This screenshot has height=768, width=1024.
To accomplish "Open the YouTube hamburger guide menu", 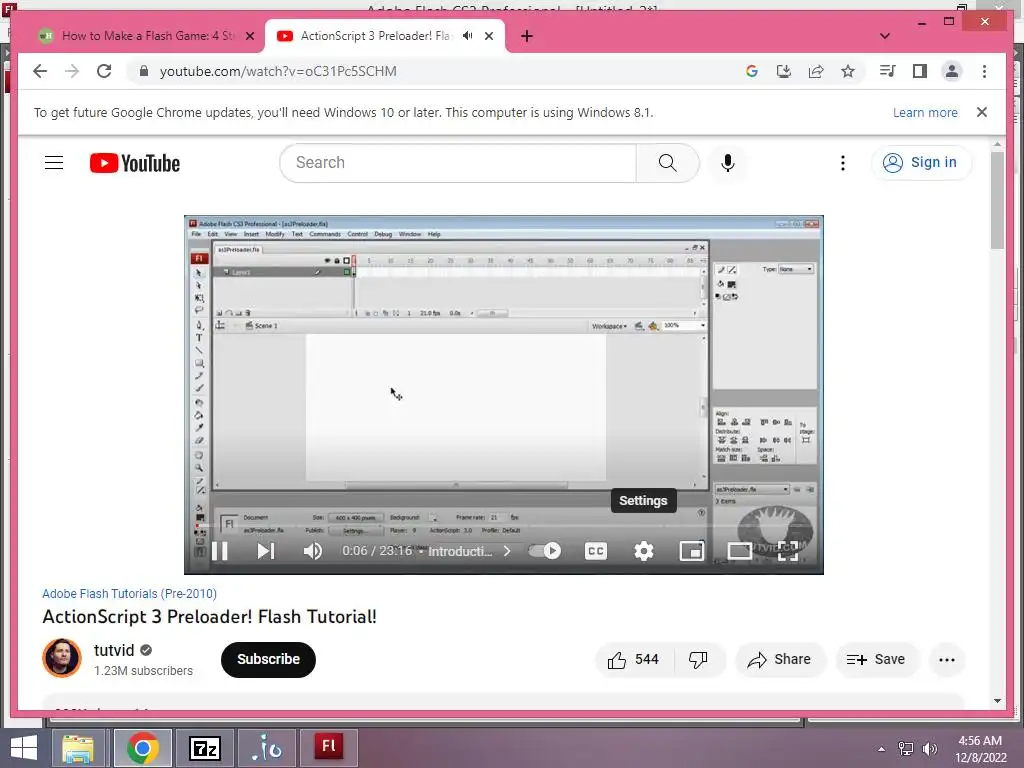I will 54,163.
